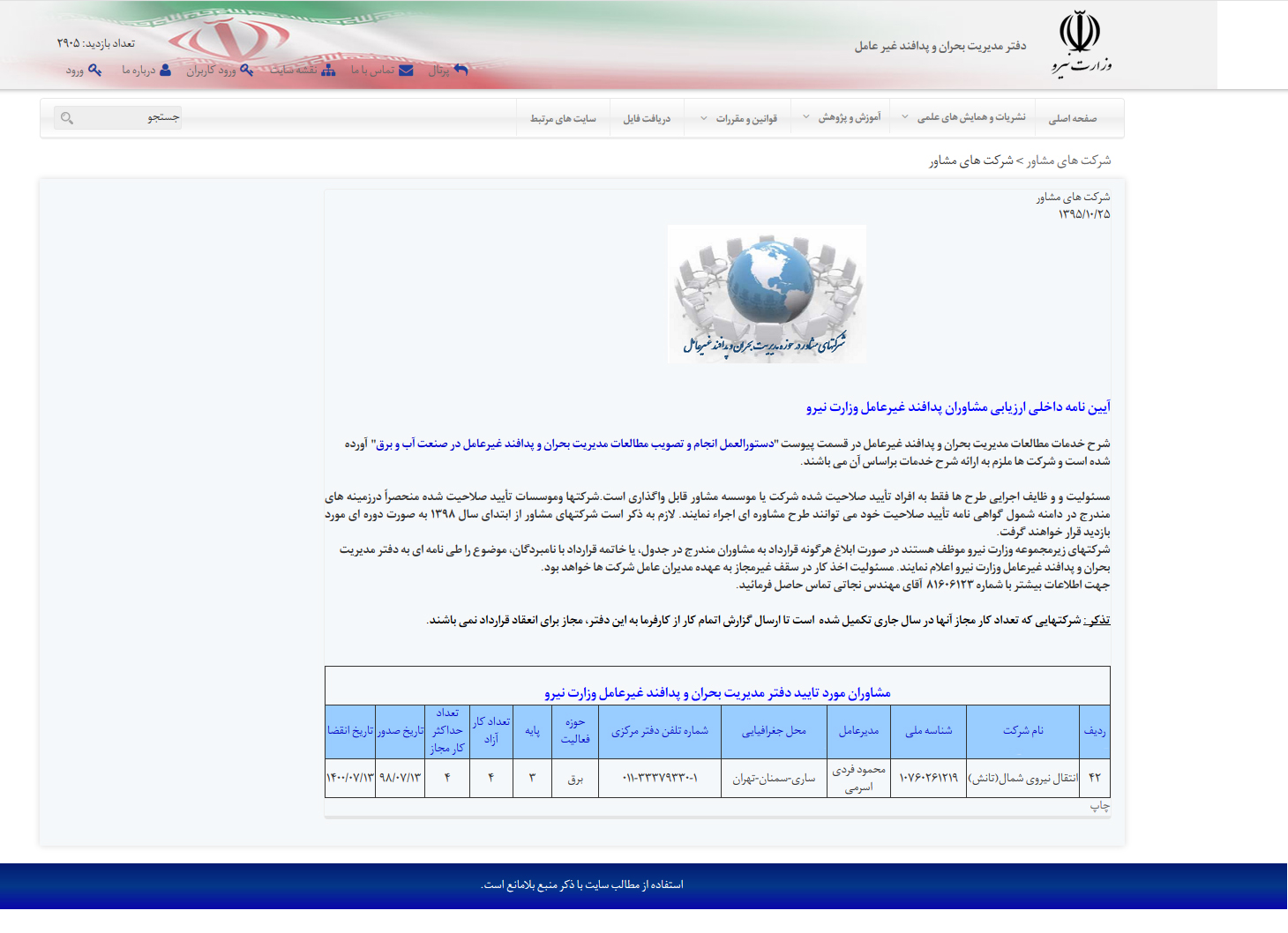Open the دریافت فایل menu item
Viewport: 1288px width, 933px height.
click(x=648, y=118)
